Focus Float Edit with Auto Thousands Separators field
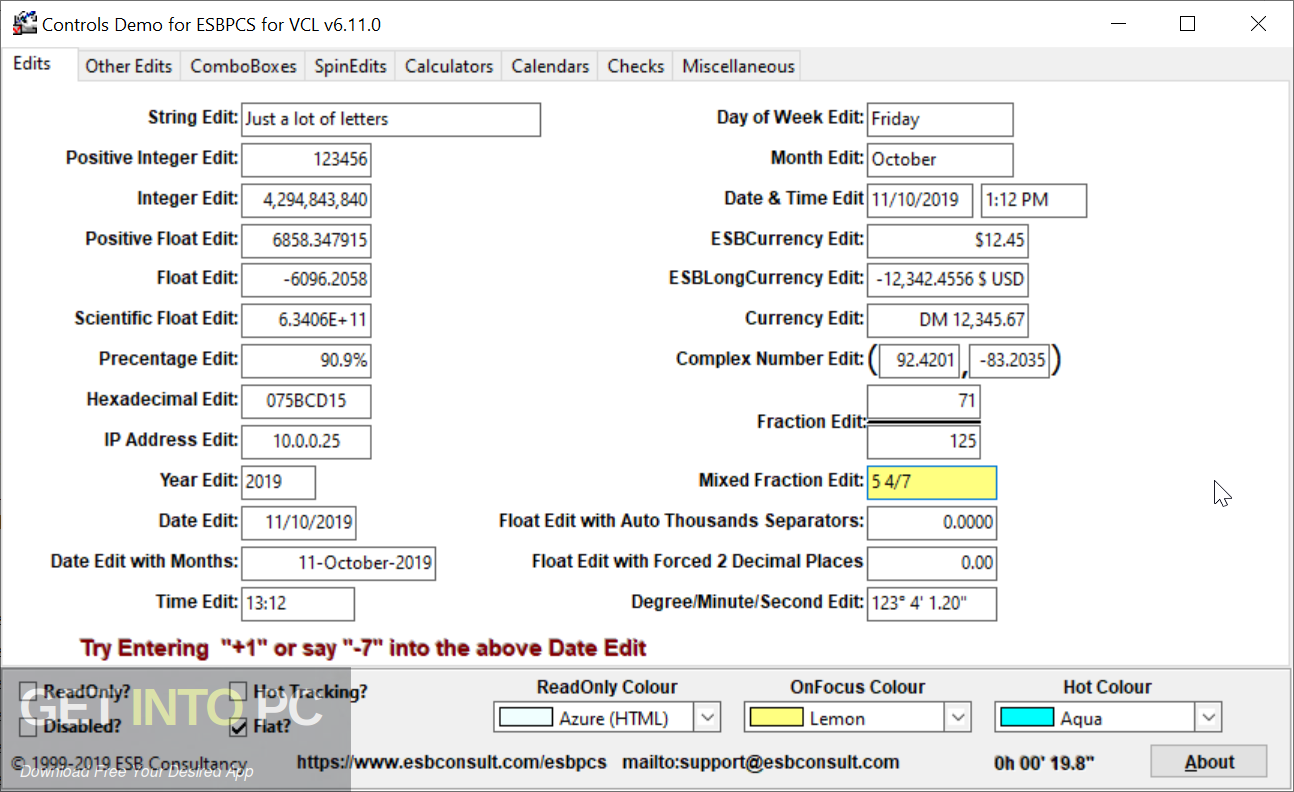 932,522
